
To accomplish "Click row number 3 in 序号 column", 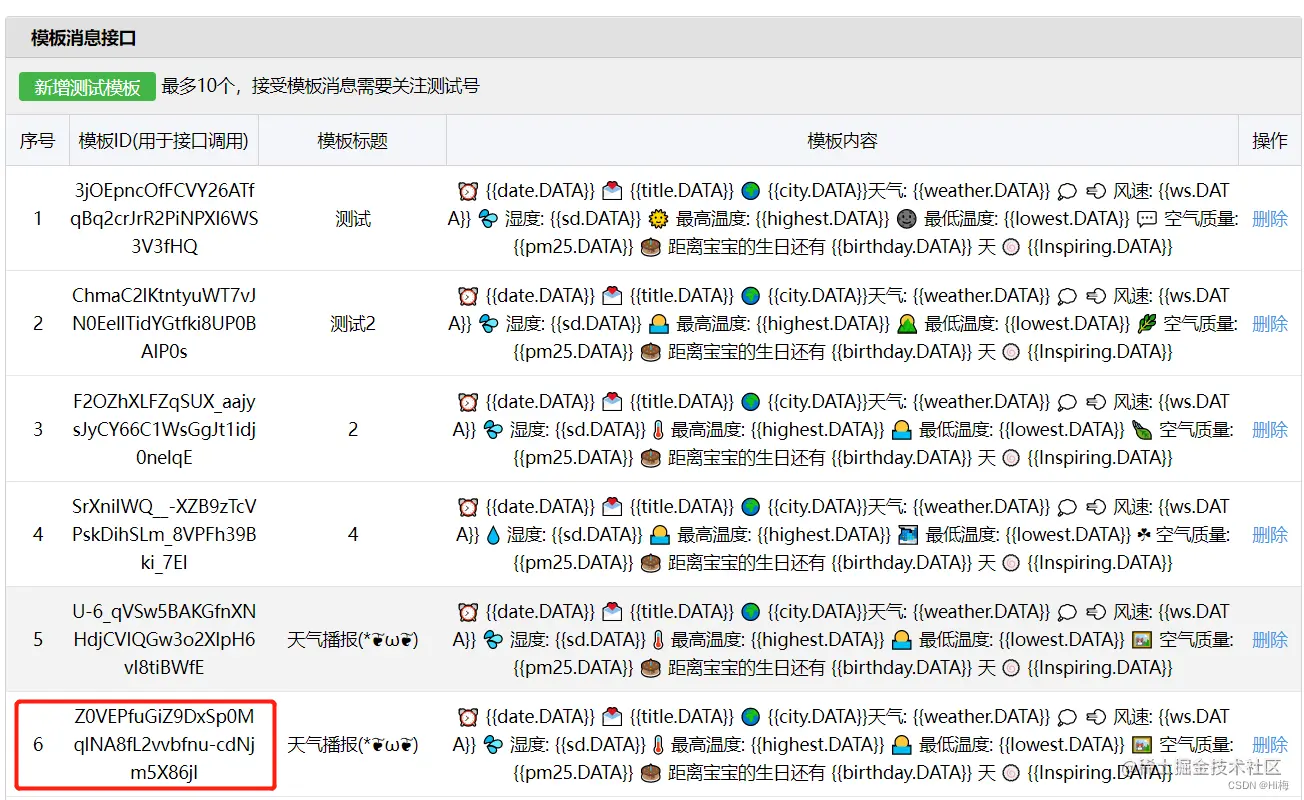I will 38,429.
